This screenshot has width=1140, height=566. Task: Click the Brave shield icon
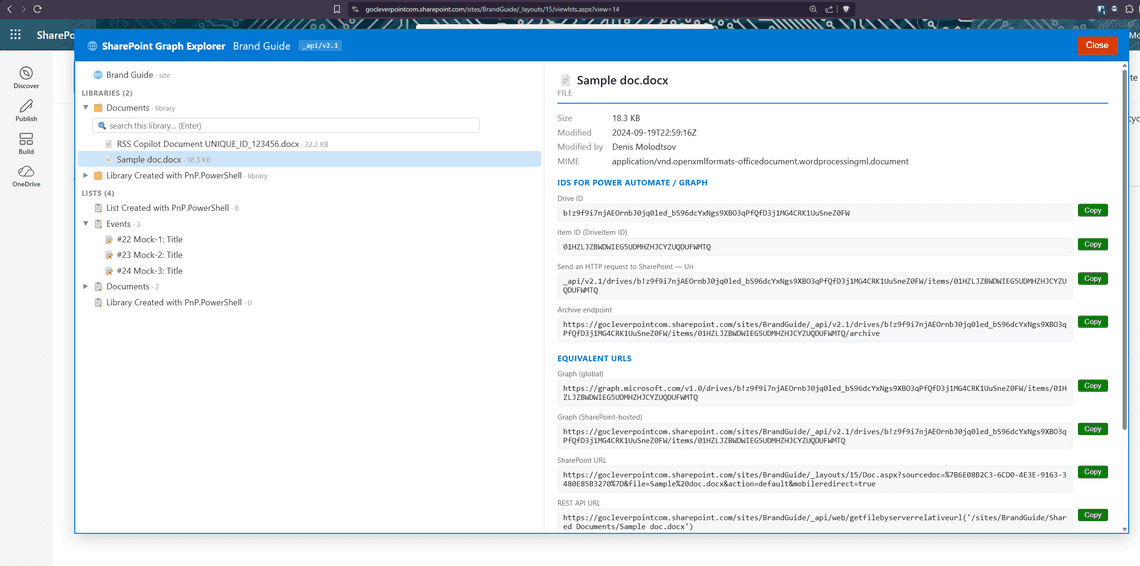click(x=846, y=9)
